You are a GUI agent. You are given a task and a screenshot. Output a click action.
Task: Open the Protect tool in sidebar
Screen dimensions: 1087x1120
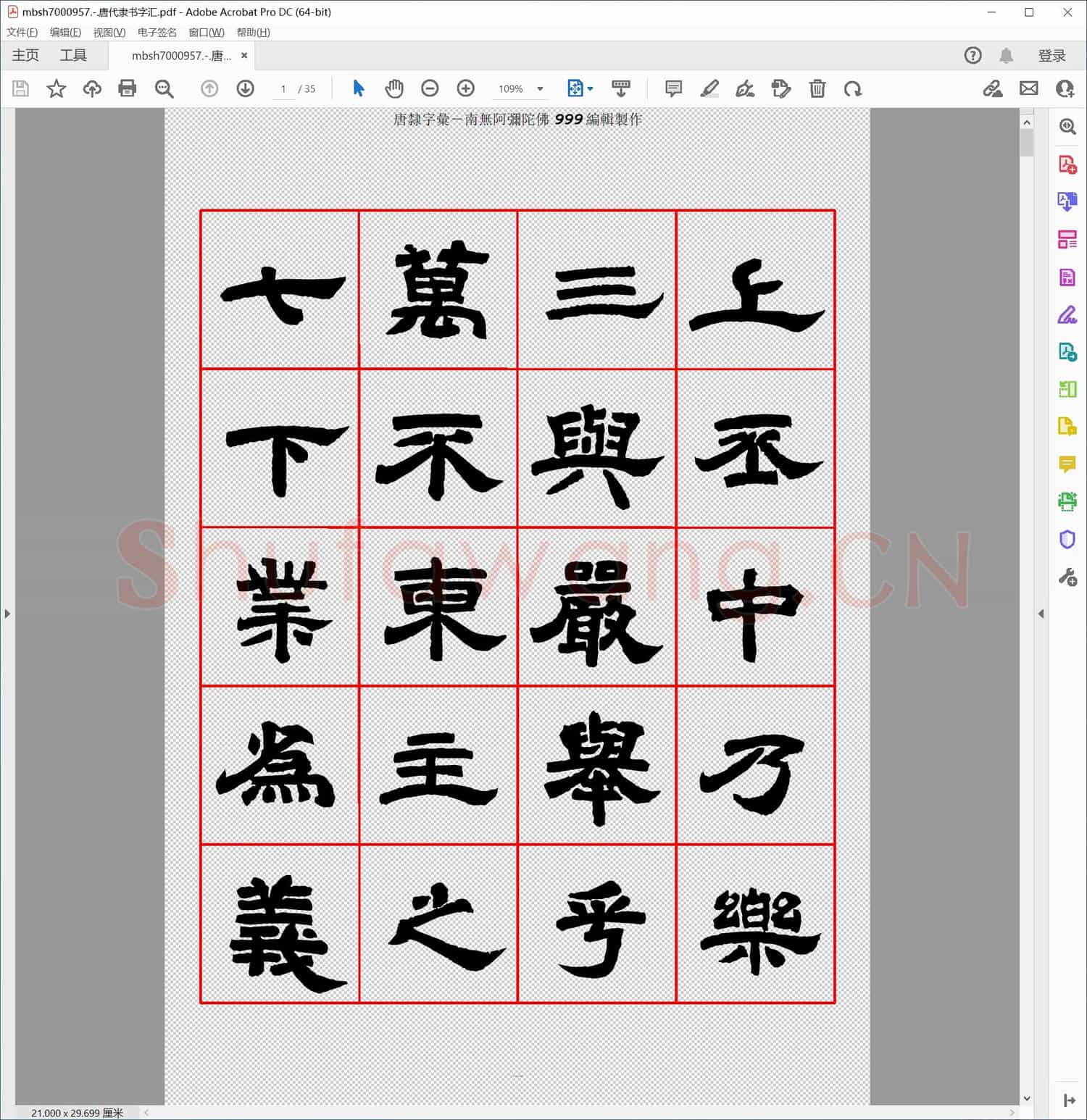tap(1067, 539)
